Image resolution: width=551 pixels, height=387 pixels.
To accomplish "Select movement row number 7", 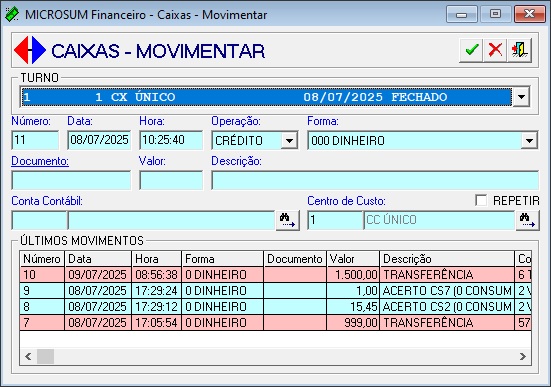I will click(x=276, y=322).
